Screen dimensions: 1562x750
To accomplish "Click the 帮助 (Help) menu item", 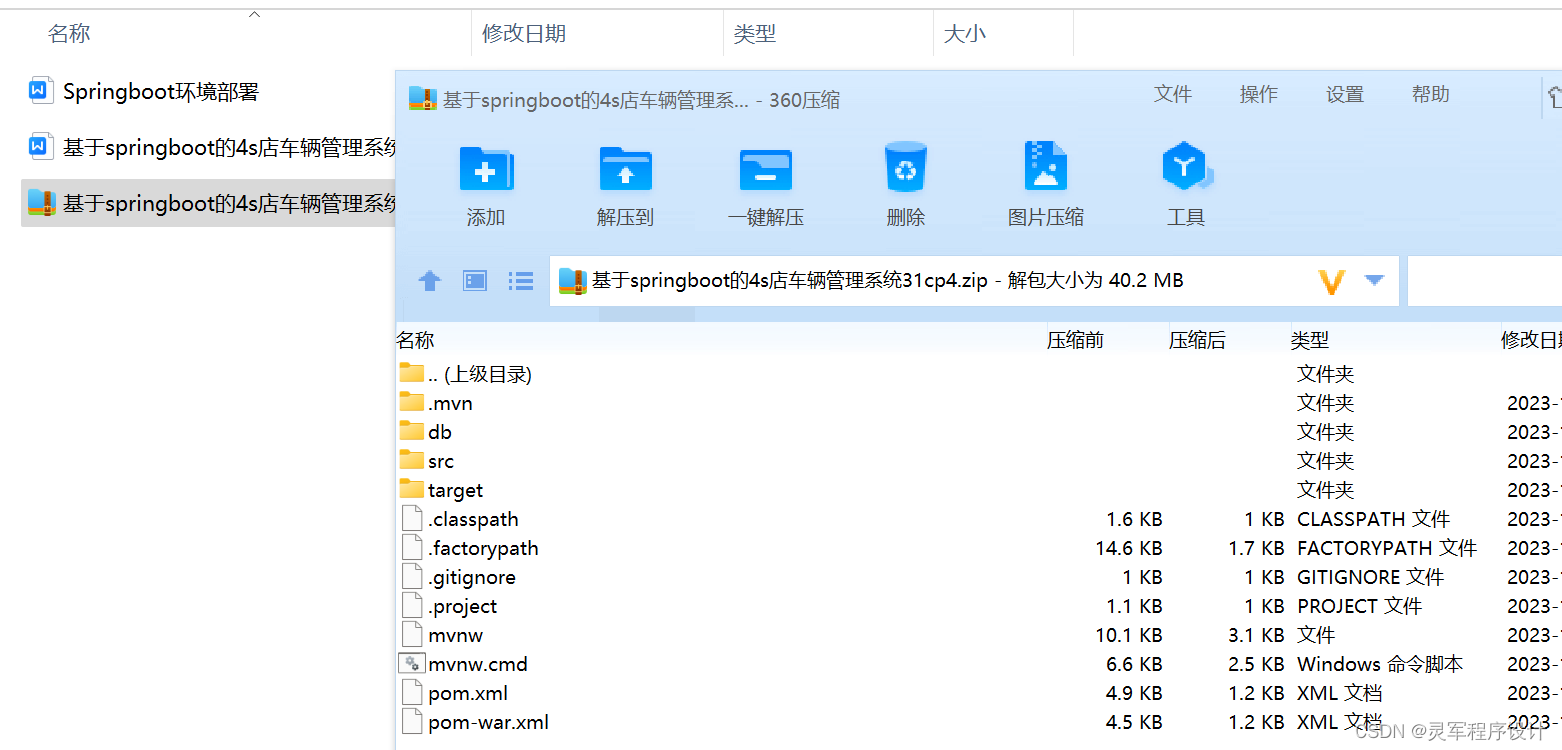I will (x=1430, y=94).
